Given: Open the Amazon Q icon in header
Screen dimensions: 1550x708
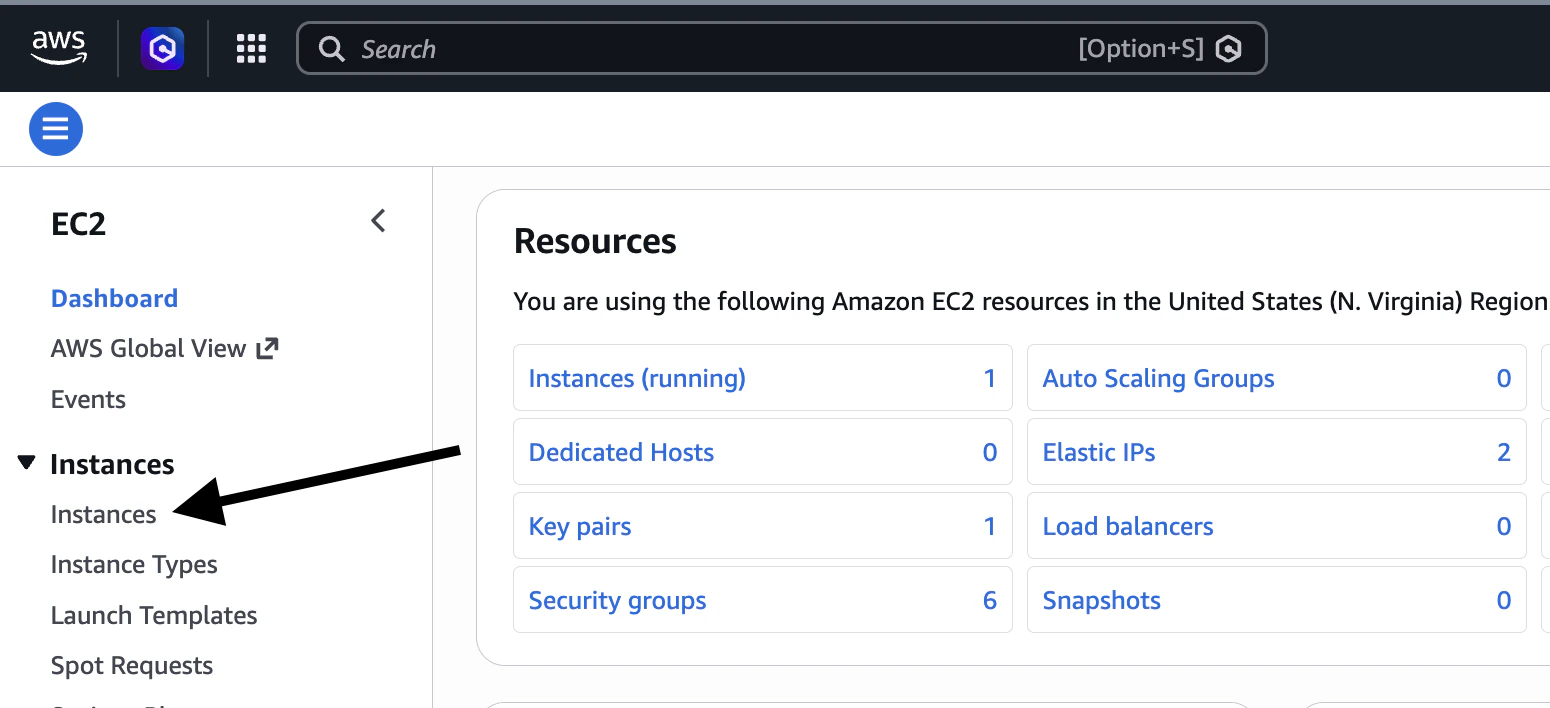Looking at the screenshot, I should click(x=162, y=48).
